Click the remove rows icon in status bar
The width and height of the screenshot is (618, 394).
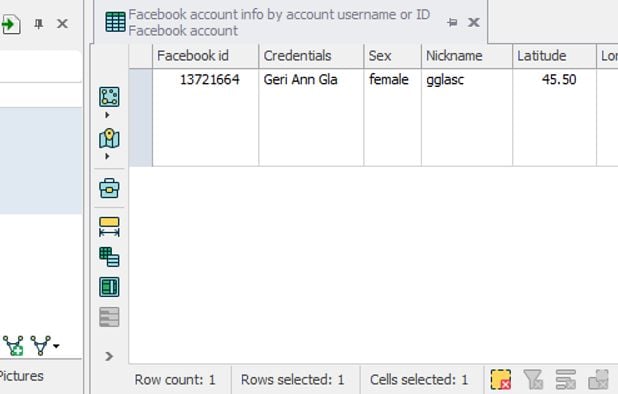(566, 379)
